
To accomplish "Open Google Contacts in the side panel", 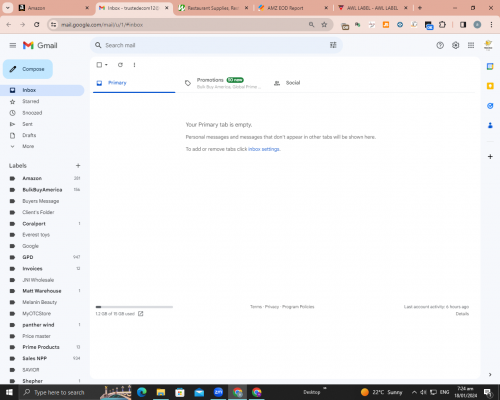I will 490,125.
